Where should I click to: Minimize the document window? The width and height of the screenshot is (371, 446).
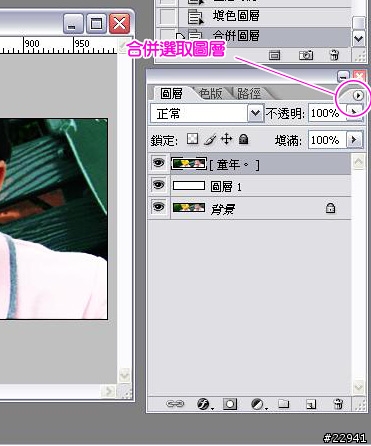click(x=73, y=23)
